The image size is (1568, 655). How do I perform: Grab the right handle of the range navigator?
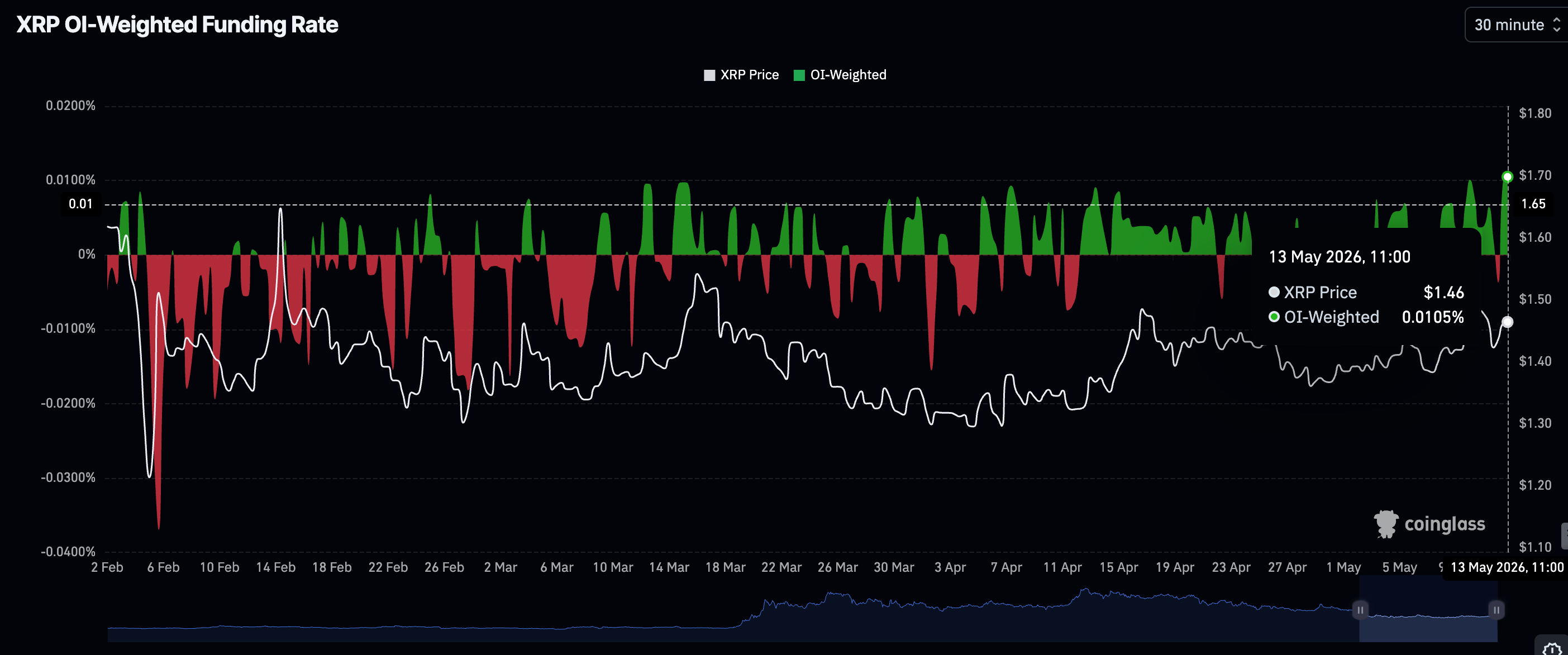point(1496,610)
